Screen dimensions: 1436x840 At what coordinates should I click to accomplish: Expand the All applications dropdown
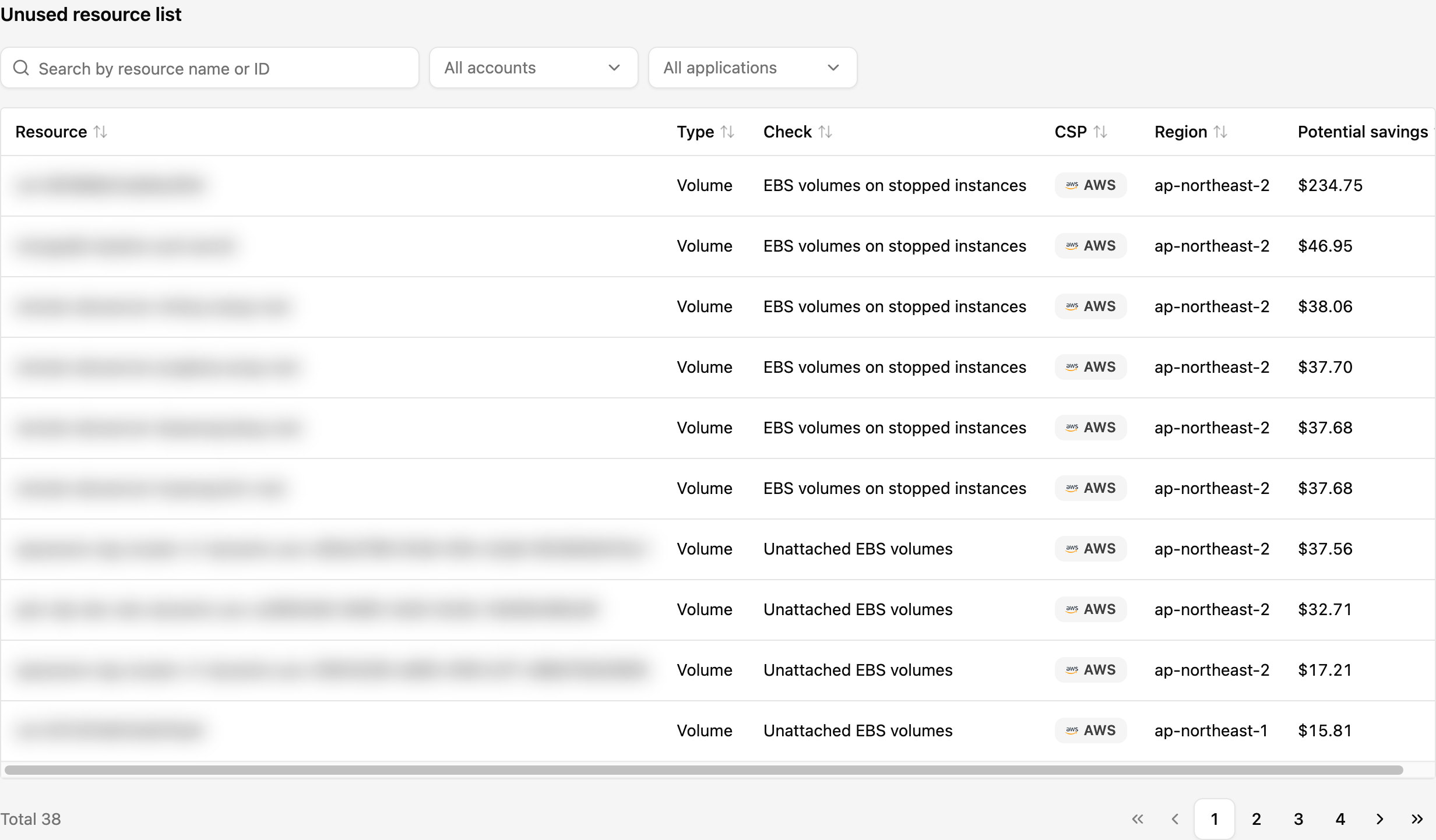(752, 68)
